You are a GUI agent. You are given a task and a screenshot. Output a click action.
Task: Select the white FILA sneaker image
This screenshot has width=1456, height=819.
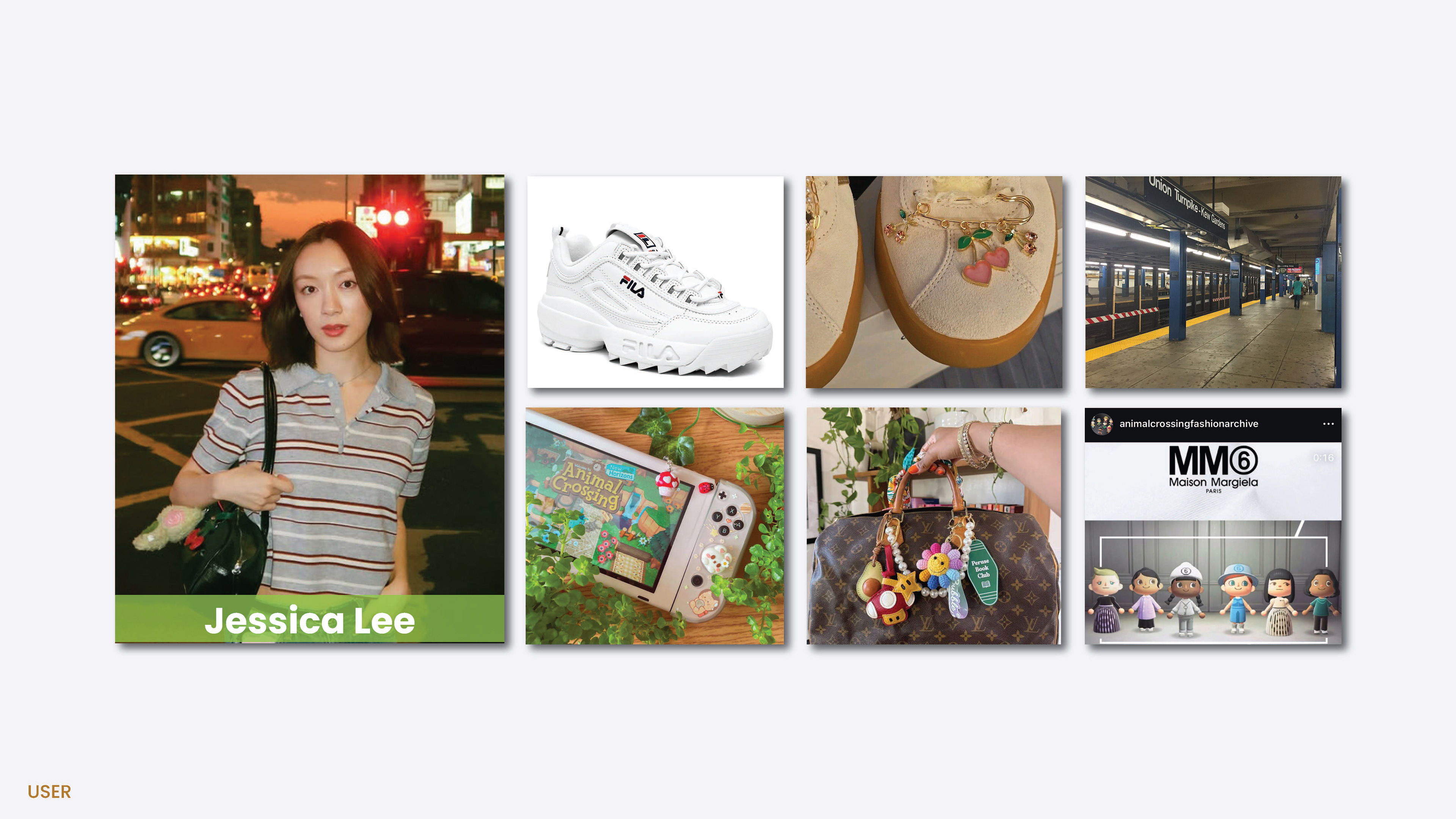coord(655,281)
